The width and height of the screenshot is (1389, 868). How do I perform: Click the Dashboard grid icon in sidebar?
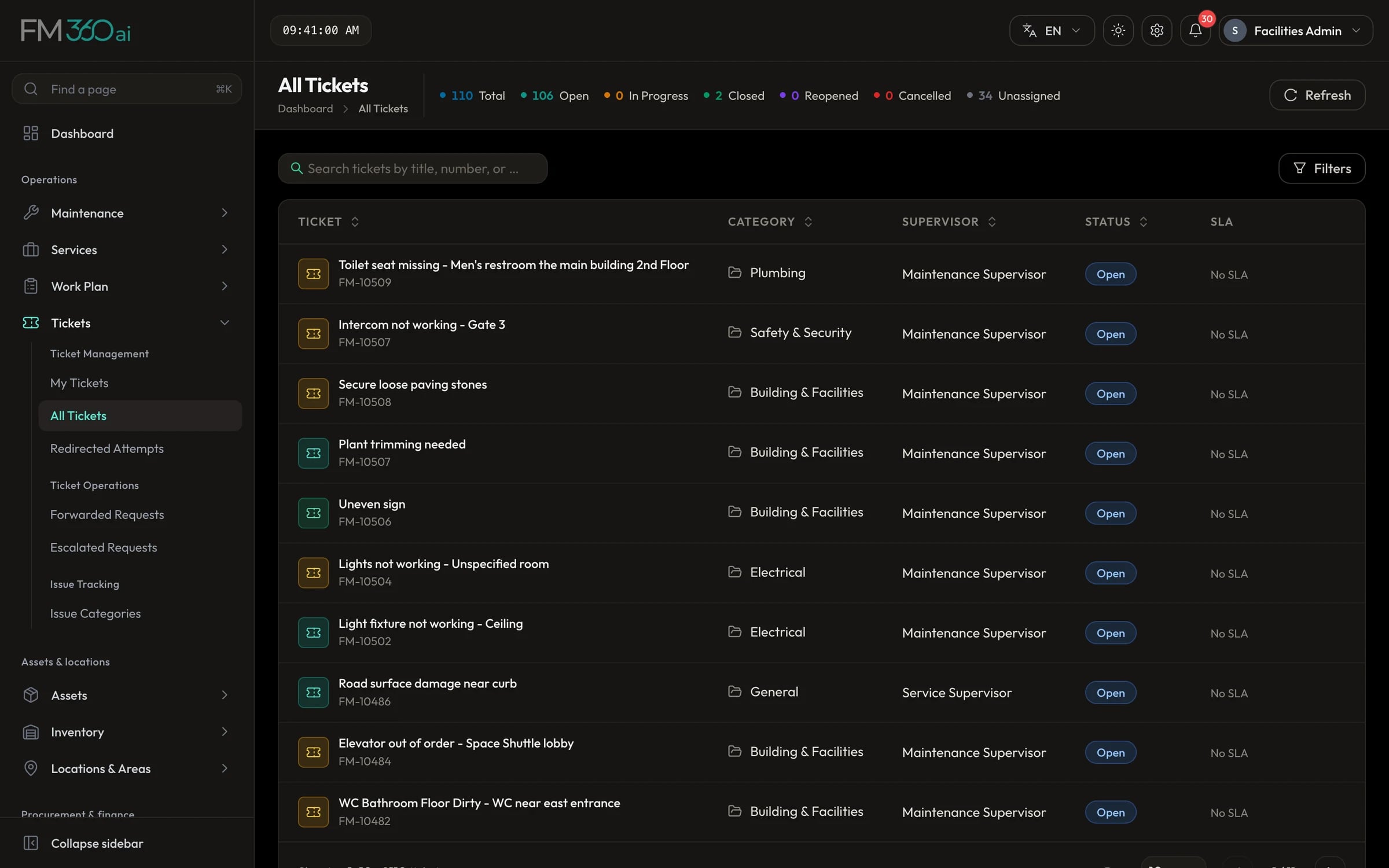click(x=31, y=134)
